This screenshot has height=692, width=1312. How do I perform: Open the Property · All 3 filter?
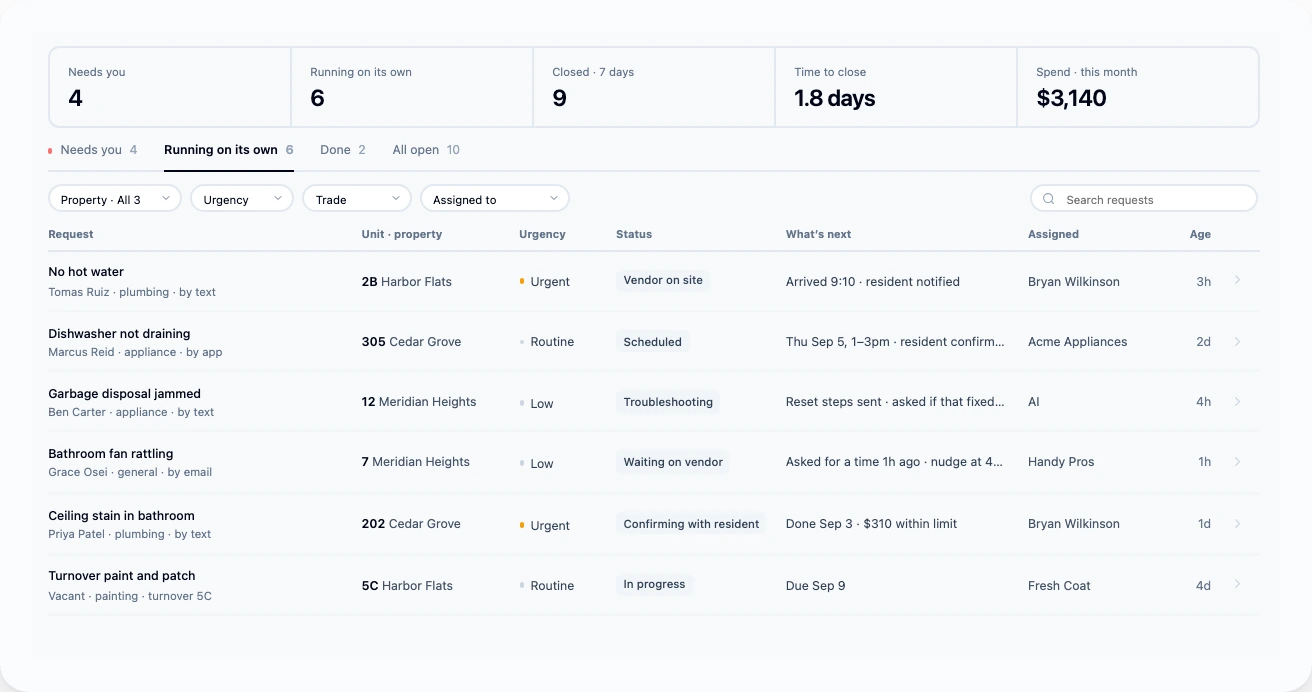(x=115, y=199)
